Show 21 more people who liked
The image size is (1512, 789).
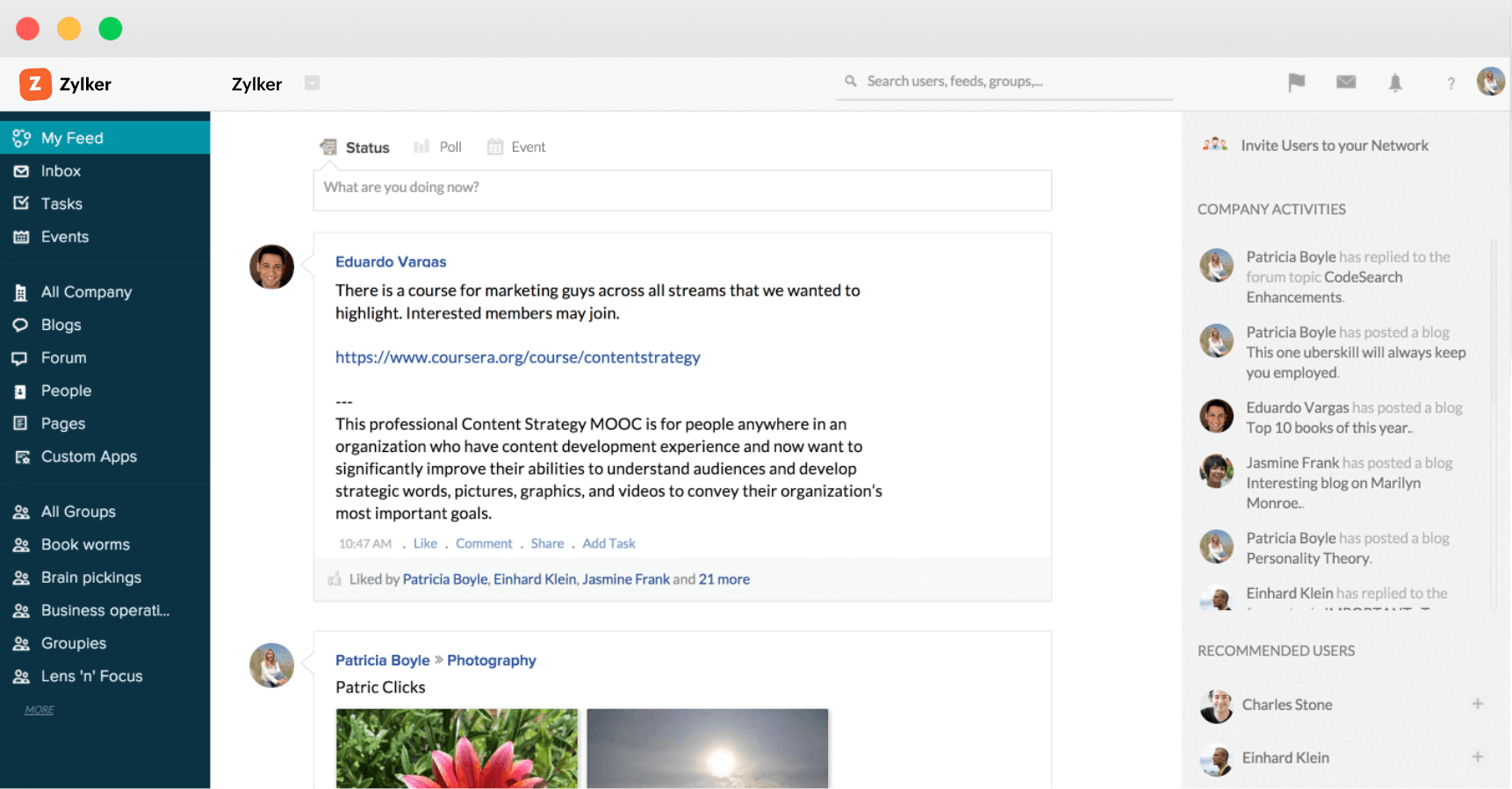[x=724, y=579]
